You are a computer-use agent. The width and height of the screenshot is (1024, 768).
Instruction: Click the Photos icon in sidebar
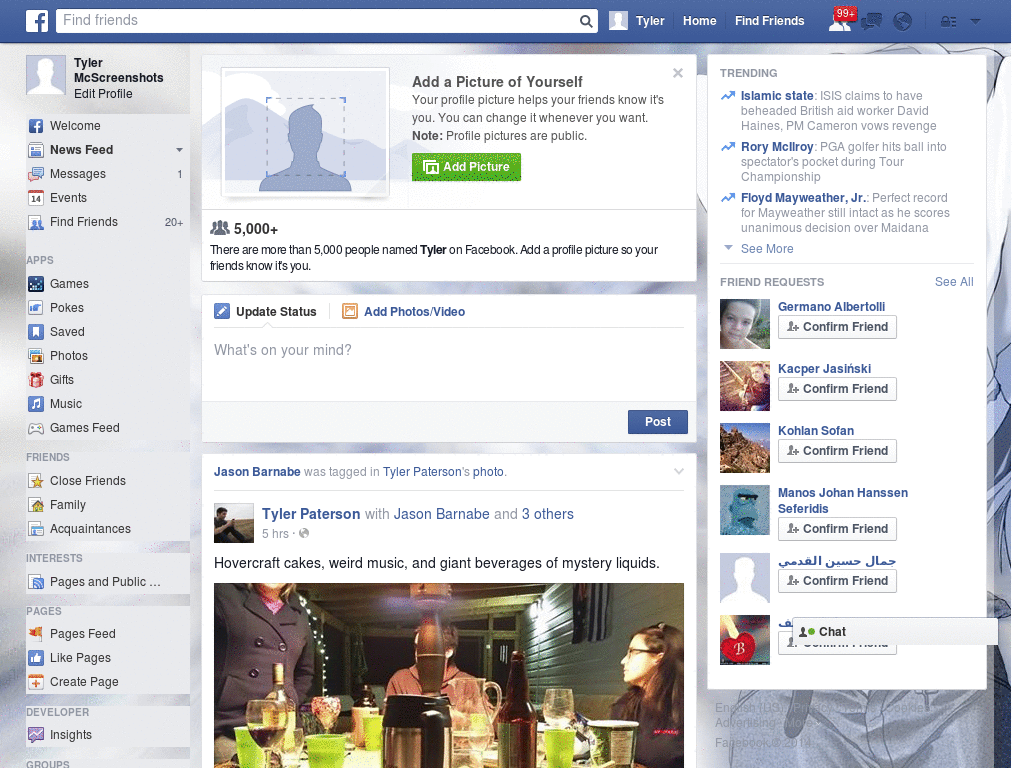click(x=36, y=356)
